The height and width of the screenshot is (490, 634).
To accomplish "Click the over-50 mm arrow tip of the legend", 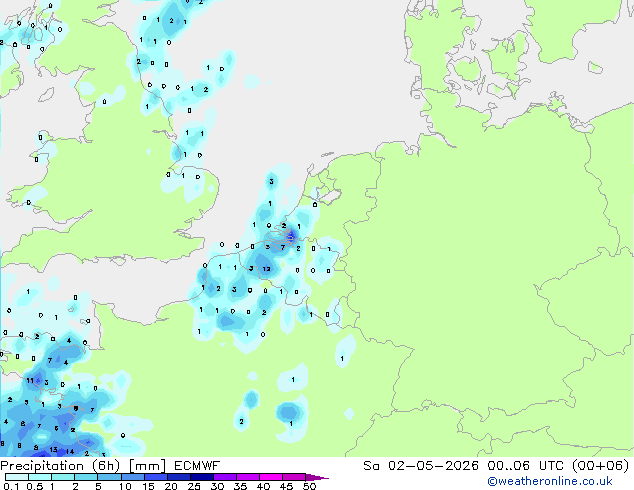I will (317, 478).
